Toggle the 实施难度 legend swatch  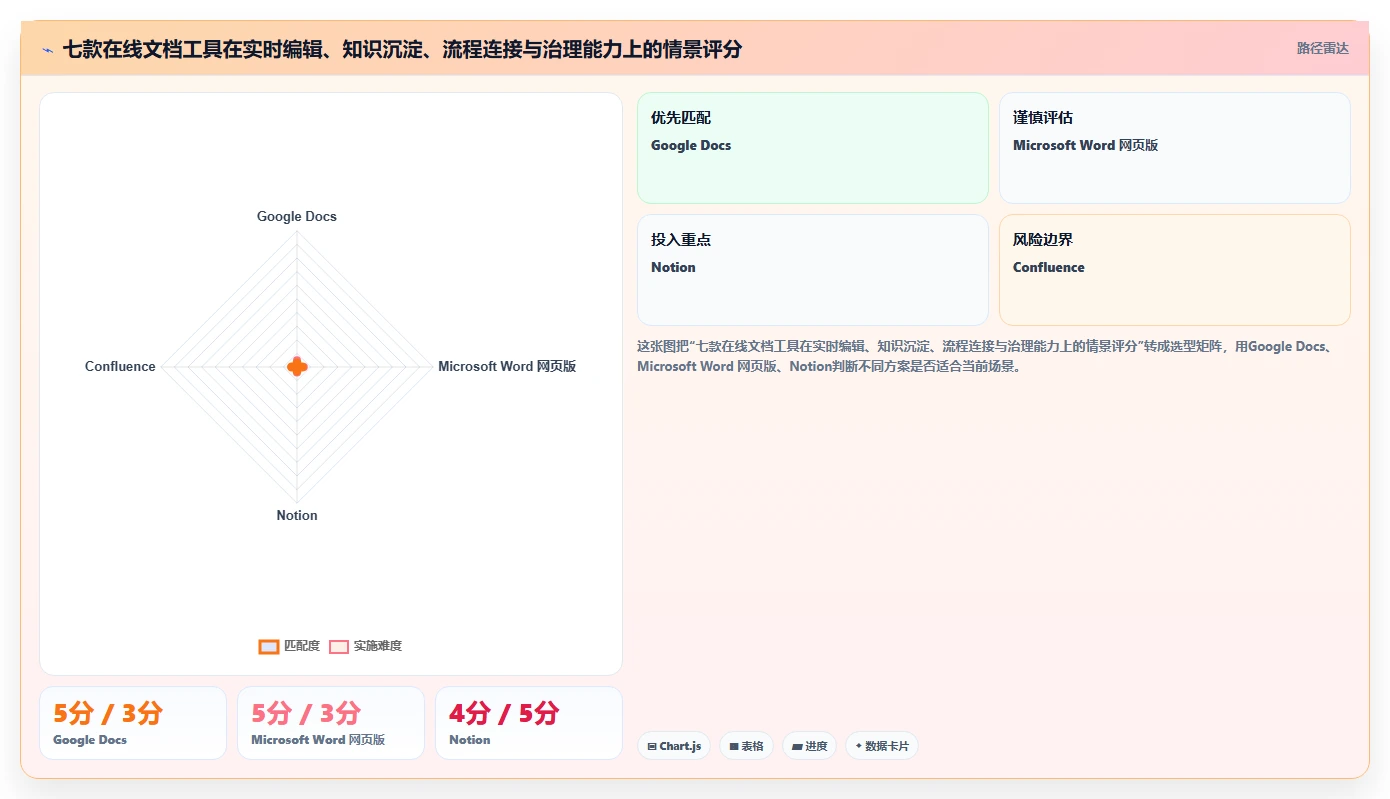coord(339,646)
